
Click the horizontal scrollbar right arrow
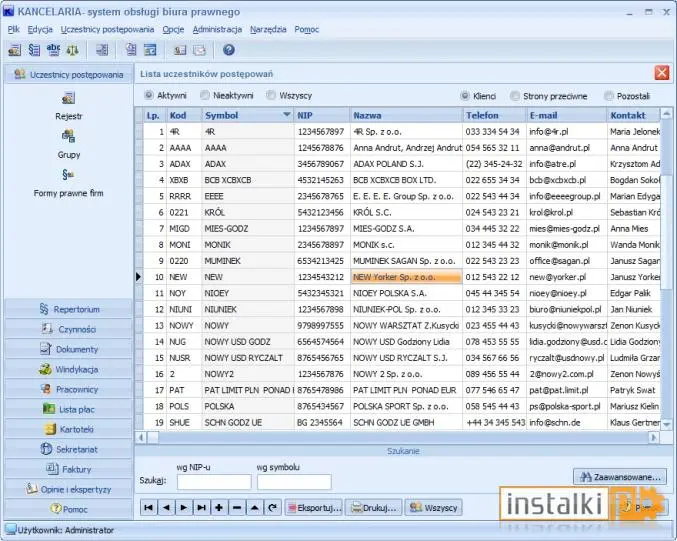point(654,437)
